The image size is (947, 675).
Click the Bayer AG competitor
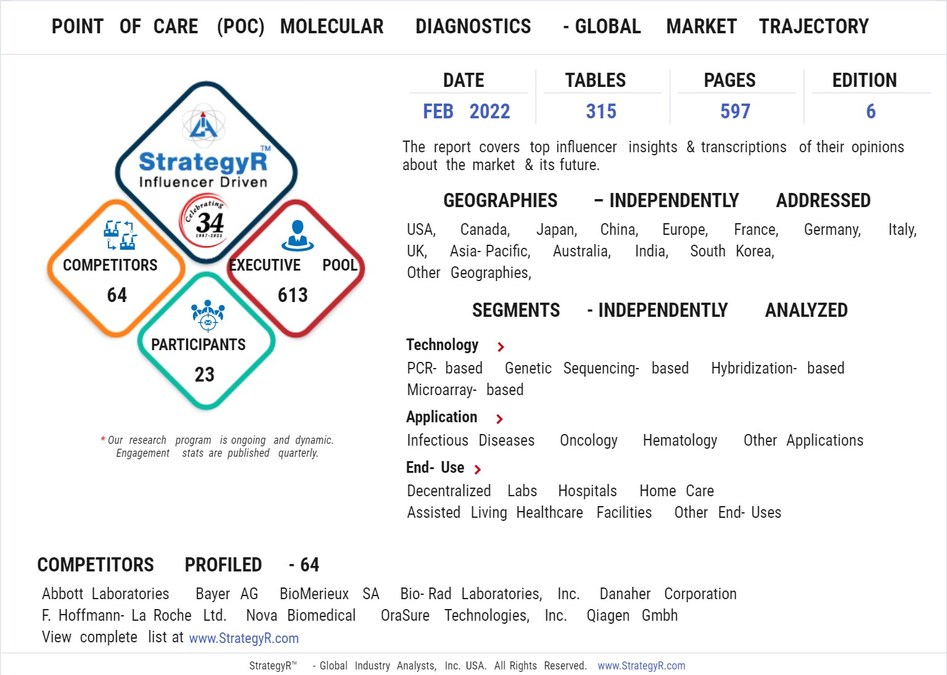(226, 594)
